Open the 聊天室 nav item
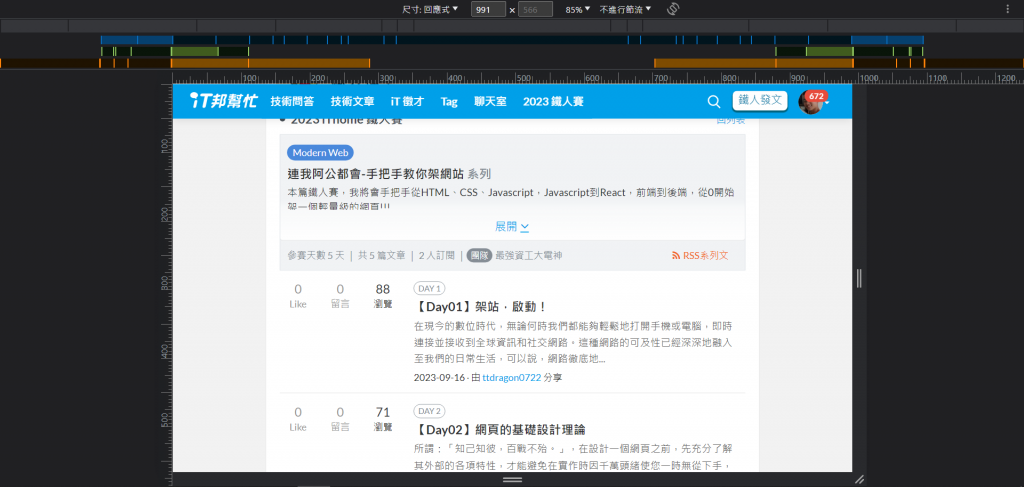Screen dimensions: 1024x487 [490, 102]
